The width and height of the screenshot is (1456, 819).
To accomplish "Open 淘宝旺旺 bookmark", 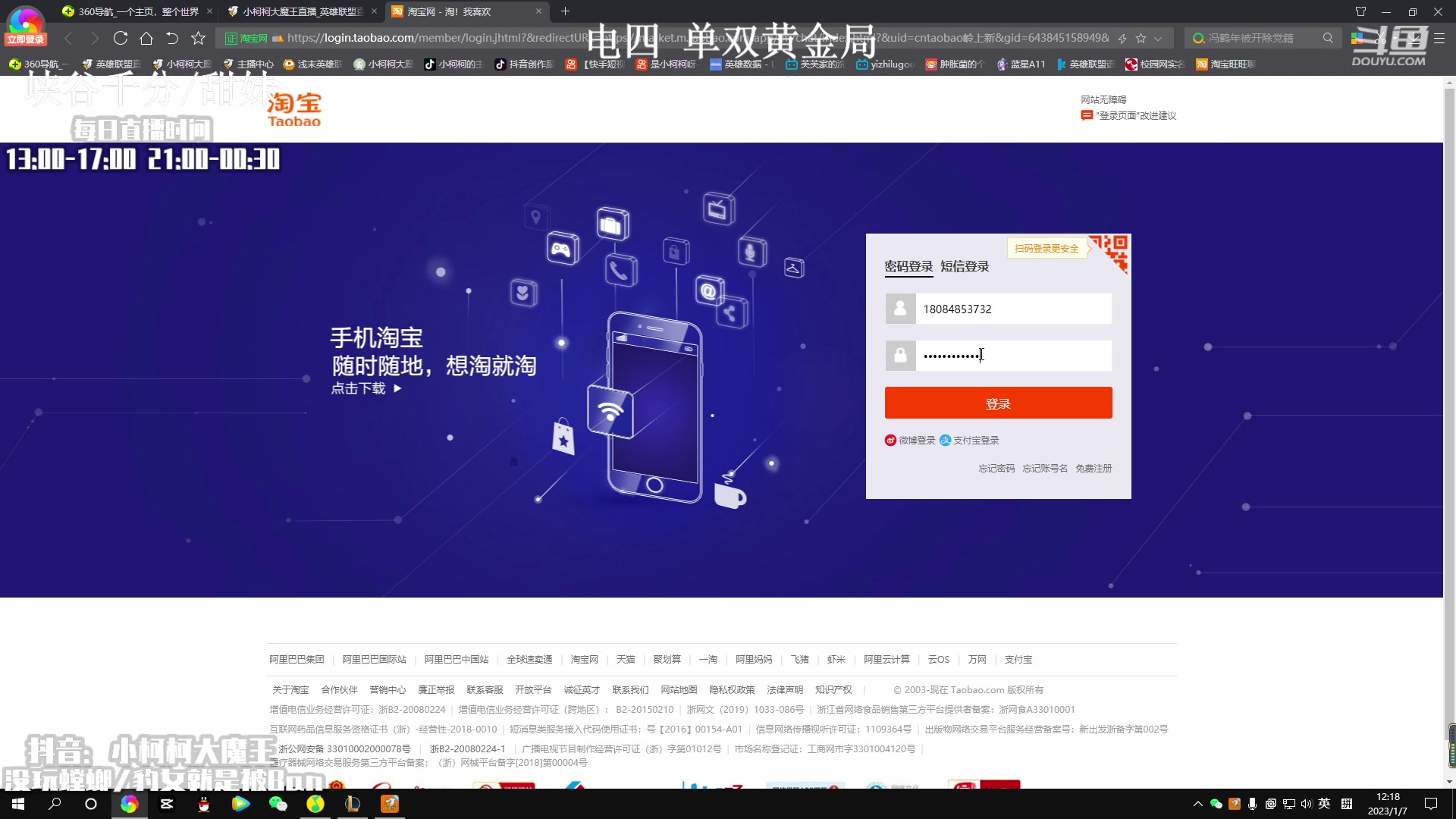I will pyautogui.click(x=1225, y=64).
